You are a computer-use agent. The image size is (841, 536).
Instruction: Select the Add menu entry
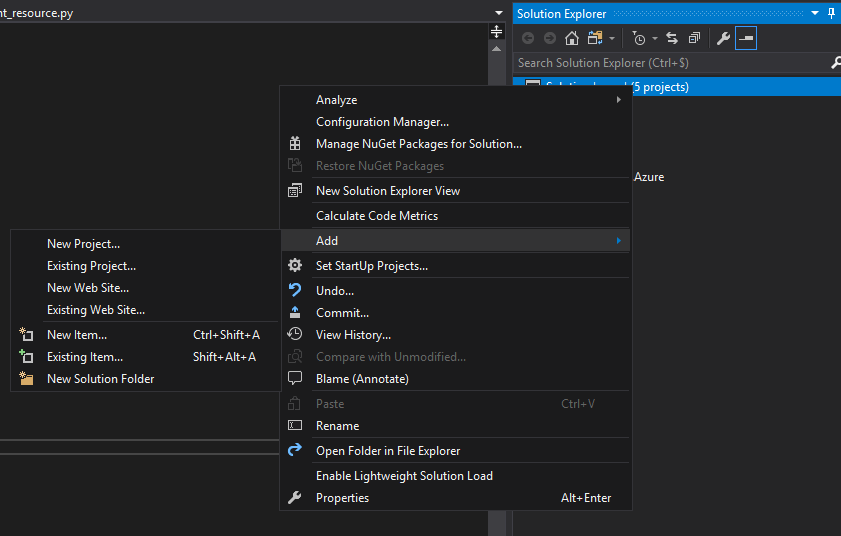coord(456,240)
